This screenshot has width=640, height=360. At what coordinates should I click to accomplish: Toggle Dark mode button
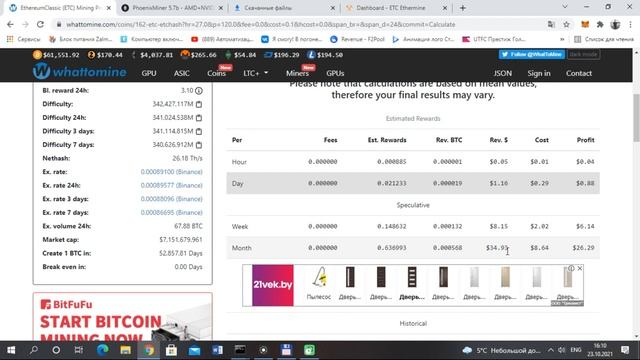tap(583, 54)
